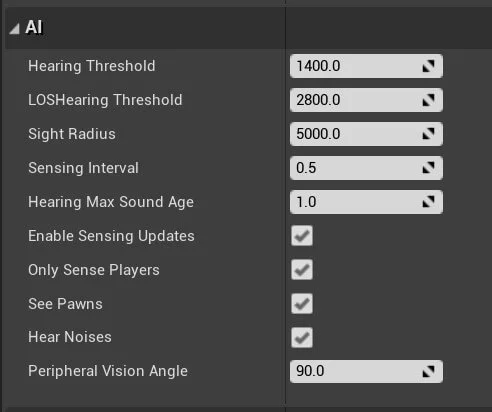The image size is (492, 412).
Task: Click the Hearing Threshold value field 1400.0
Action: (366, 66)
